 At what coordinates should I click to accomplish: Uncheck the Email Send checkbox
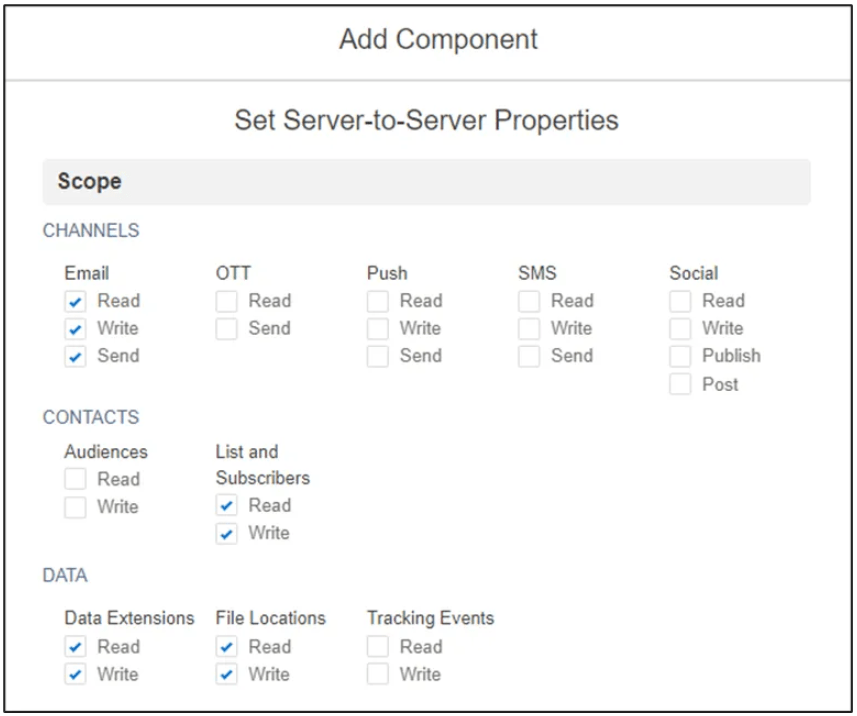[76, 357]
